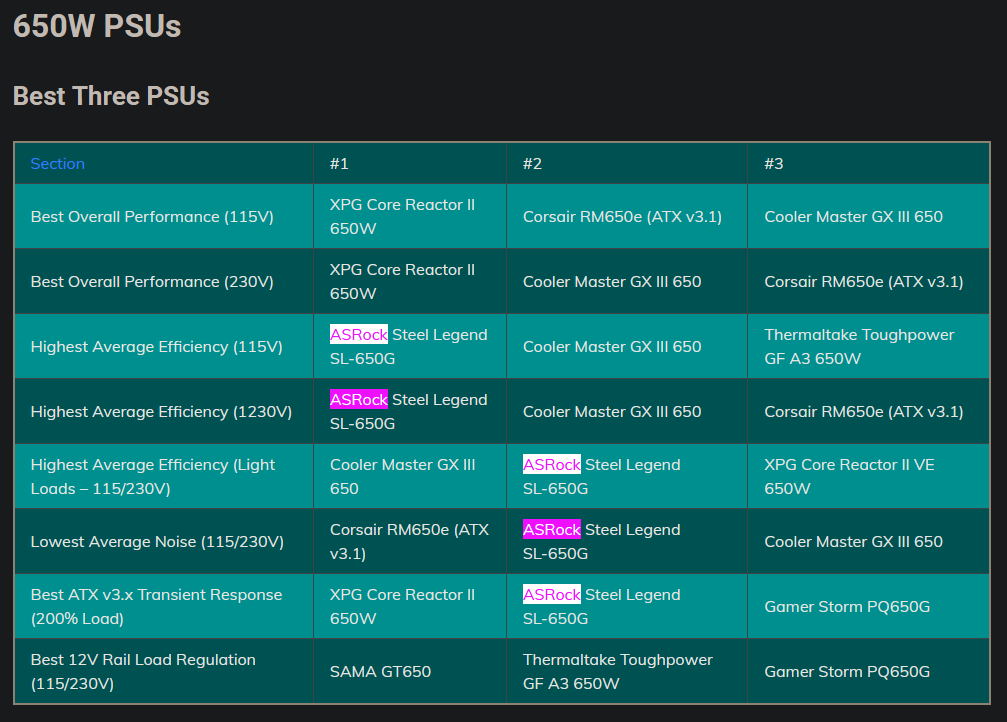Click 'XPG Core Reactor II VE 650W' cell
The width and height of the screenshot is (1007, 722).
(849, 477)
